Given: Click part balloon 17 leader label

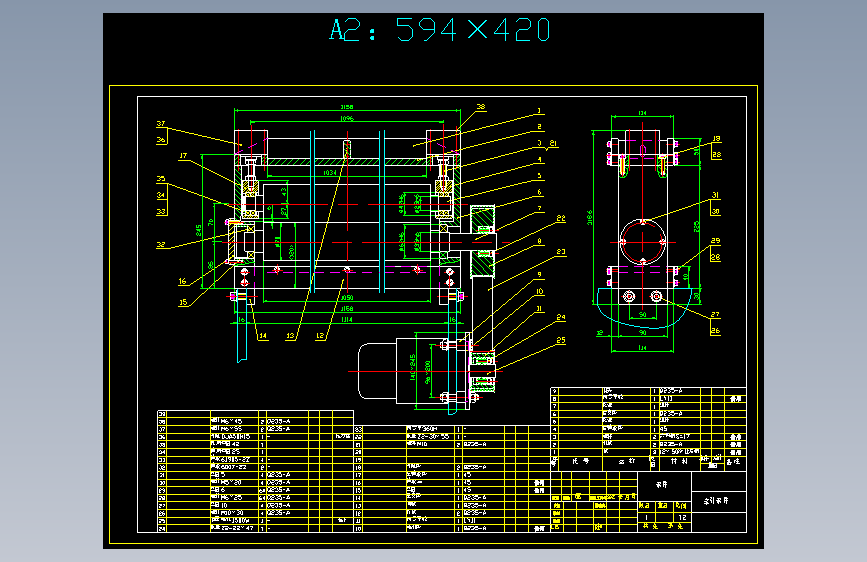Looking at the screenshot, I should 183,156.
